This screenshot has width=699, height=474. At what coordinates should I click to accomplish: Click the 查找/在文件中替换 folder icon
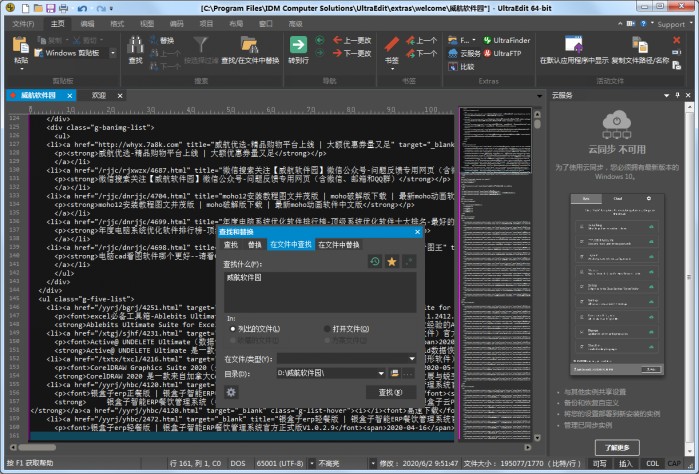pyautogui.click(x=250, y=45)
